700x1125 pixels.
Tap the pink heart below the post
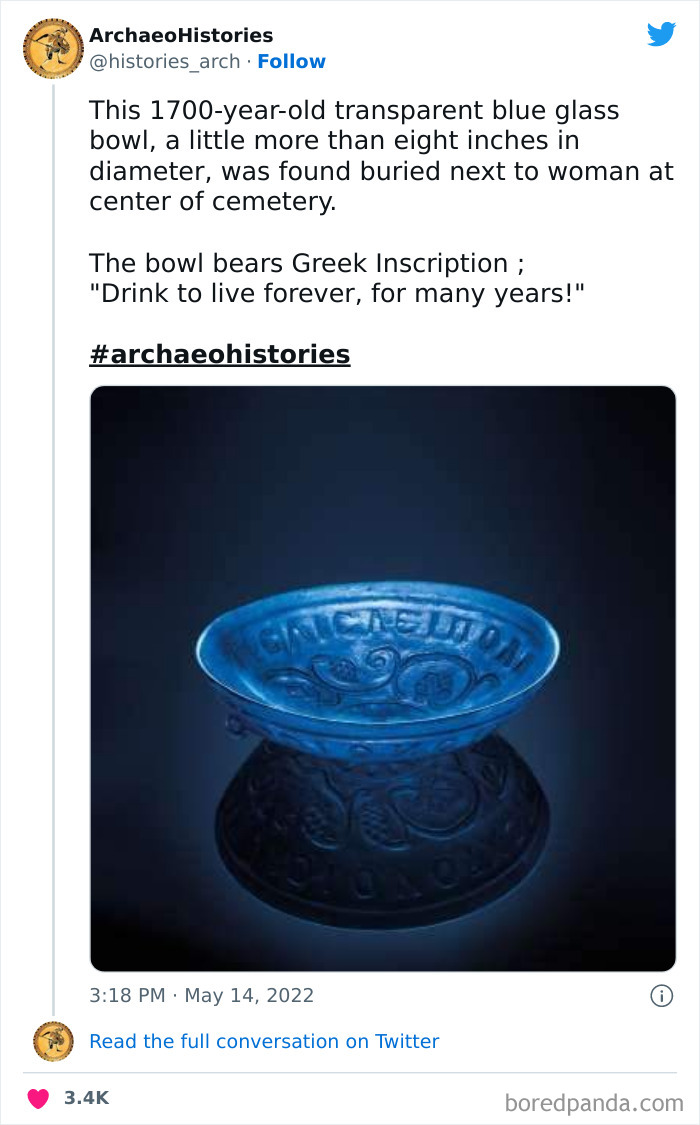coord(38,1097)
